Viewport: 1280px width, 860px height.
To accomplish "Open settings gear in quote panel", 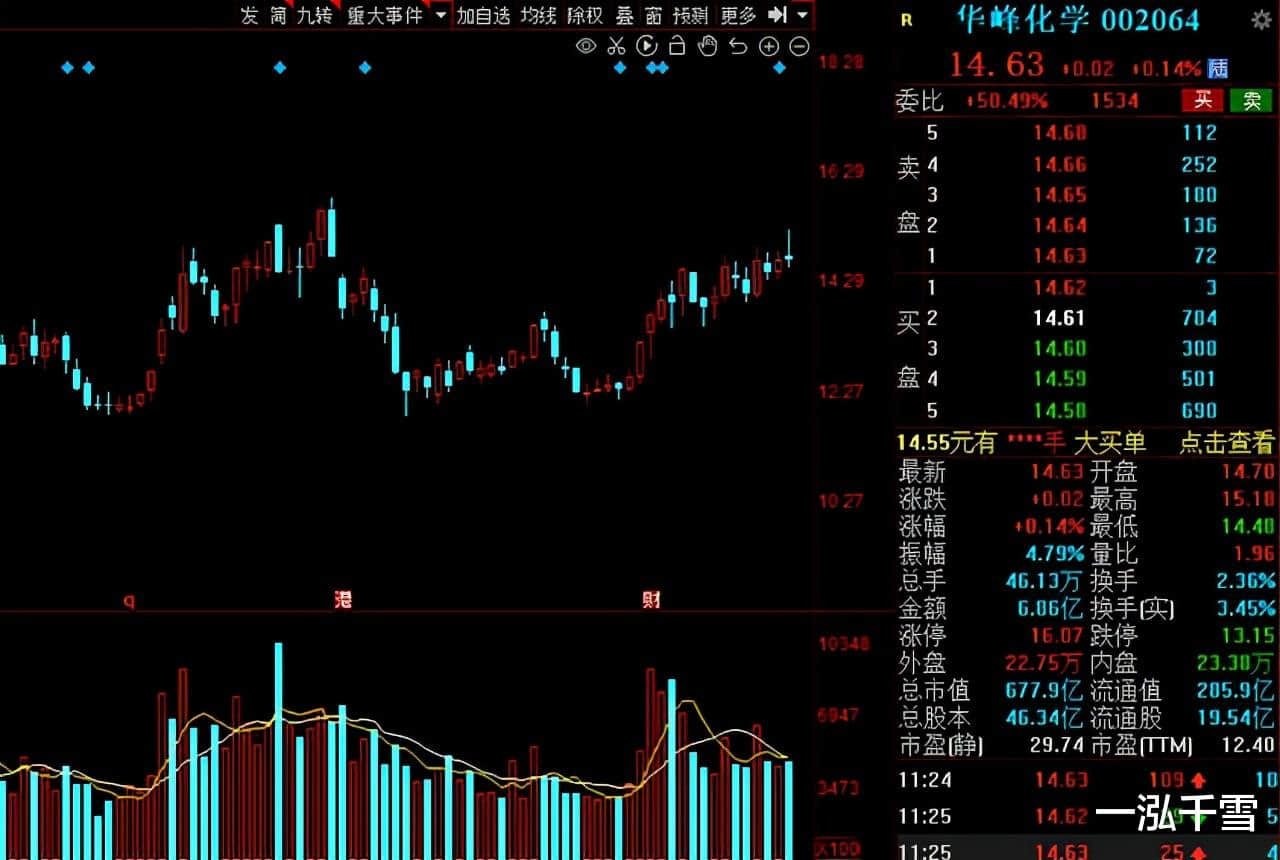I will click(1261, 20).
